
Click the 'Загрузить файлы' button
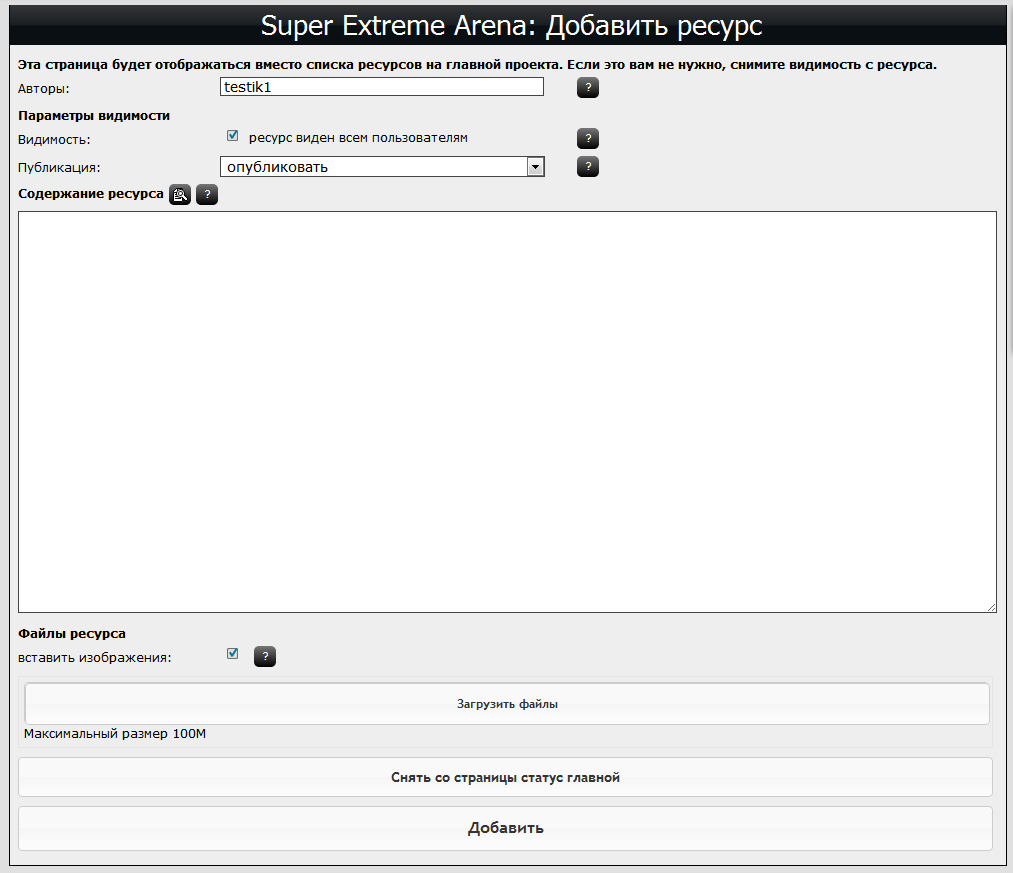pyautogui.click(x=507, y=704)
